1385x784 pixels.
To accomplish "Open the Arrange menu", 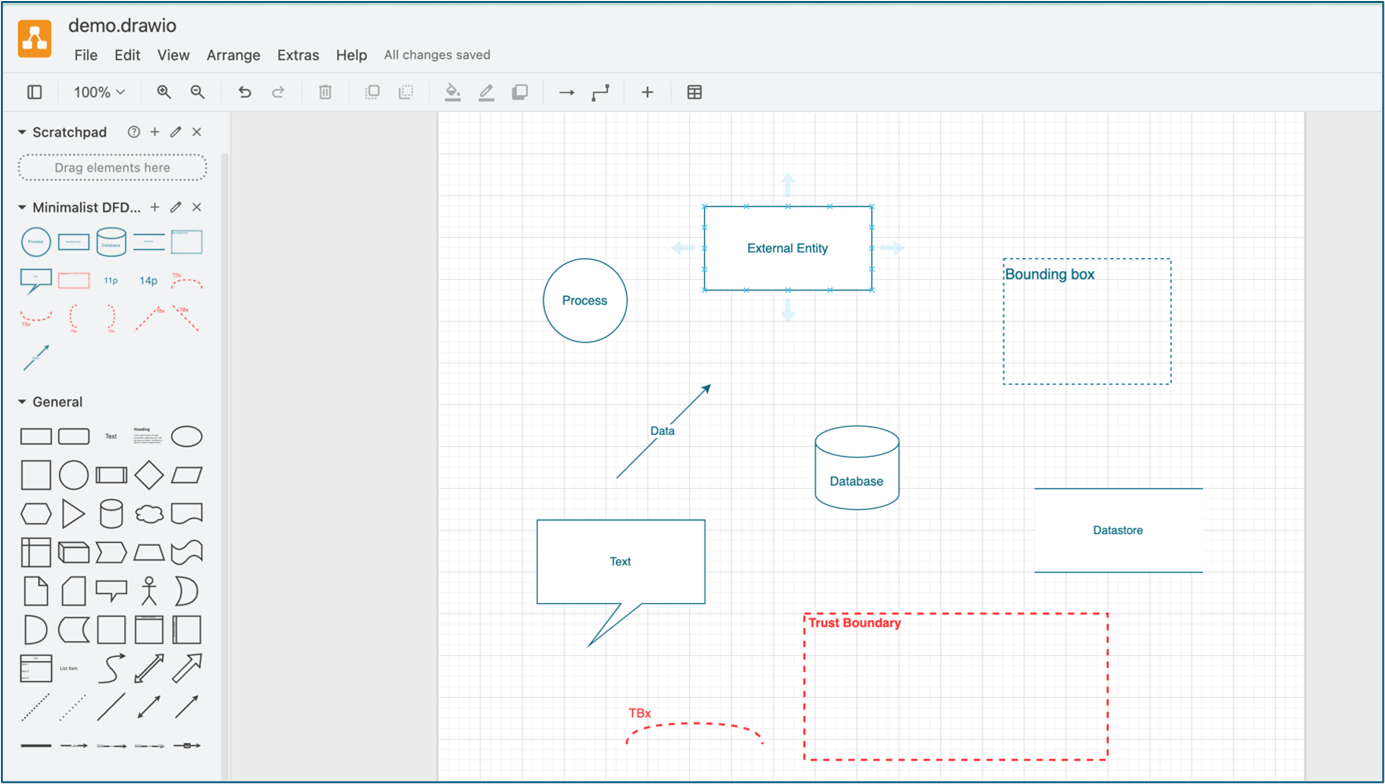I will (x=233, y=55).
